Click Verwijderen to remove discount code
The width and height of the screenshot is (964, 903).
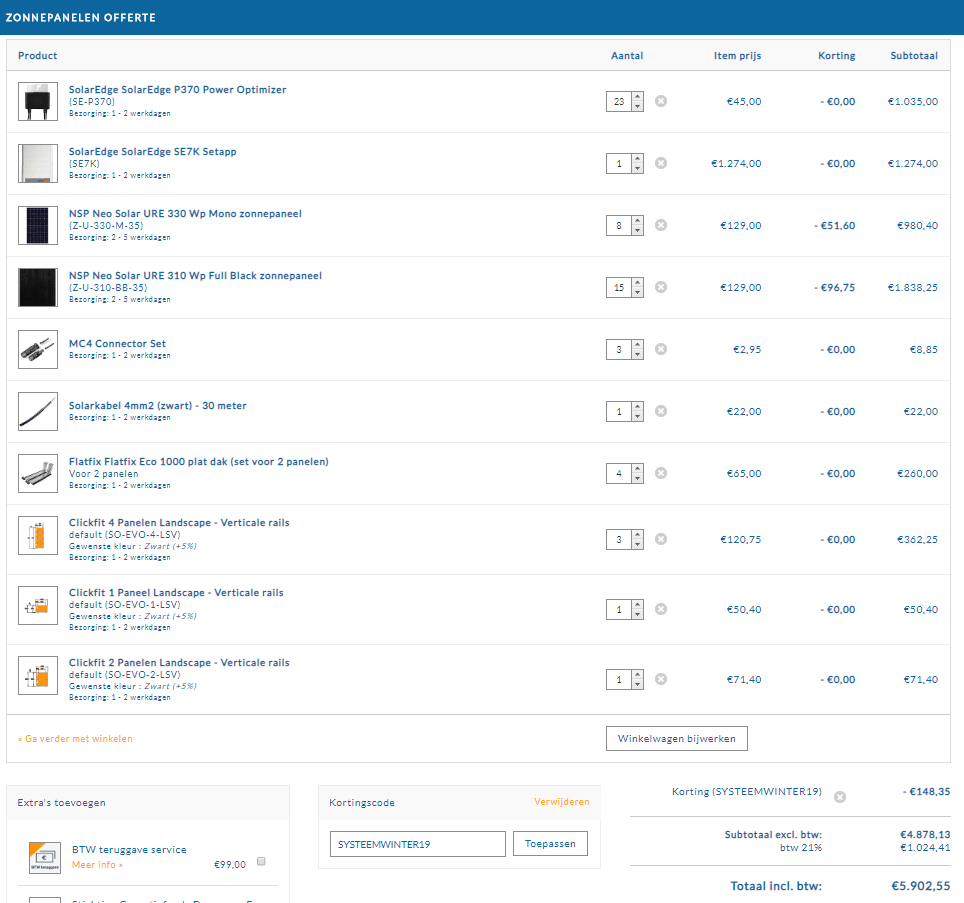click(x=561, y=802)
